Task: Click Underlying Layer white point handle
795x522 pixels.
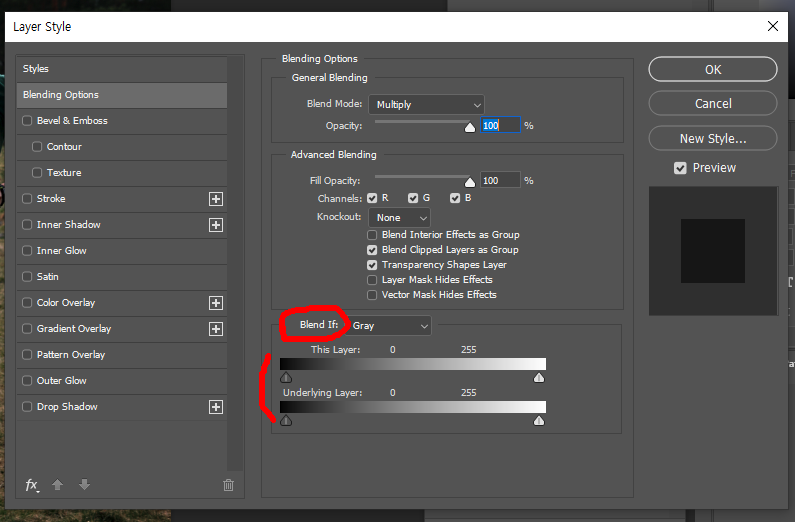Action: tap(539, 421)
